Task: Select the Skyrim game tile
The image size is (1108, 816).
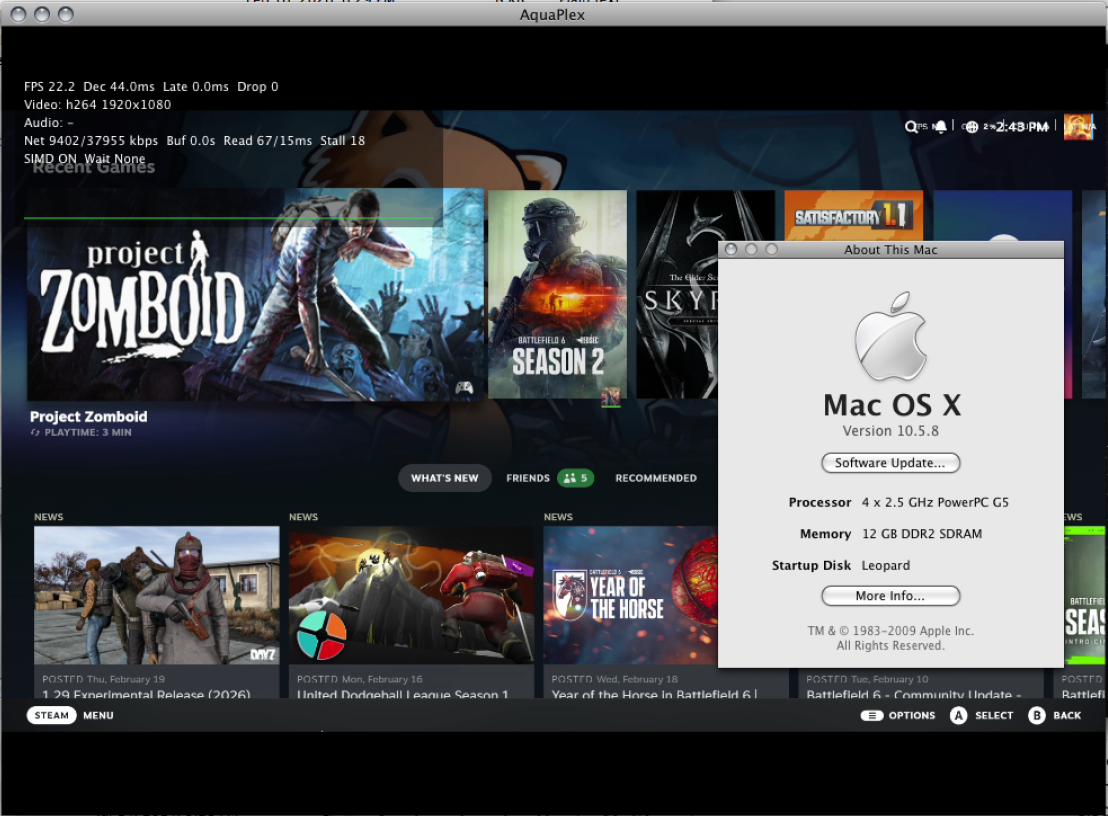Action: 677,295
